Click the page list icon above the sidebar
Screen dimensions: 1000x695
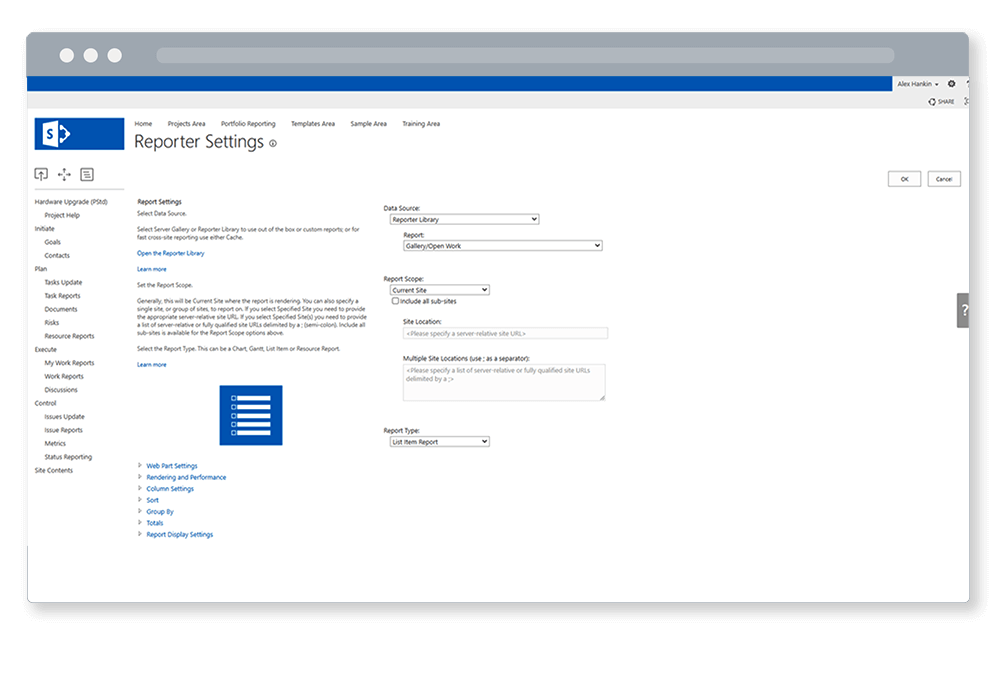pyautogui.click(x=87, y=174)
